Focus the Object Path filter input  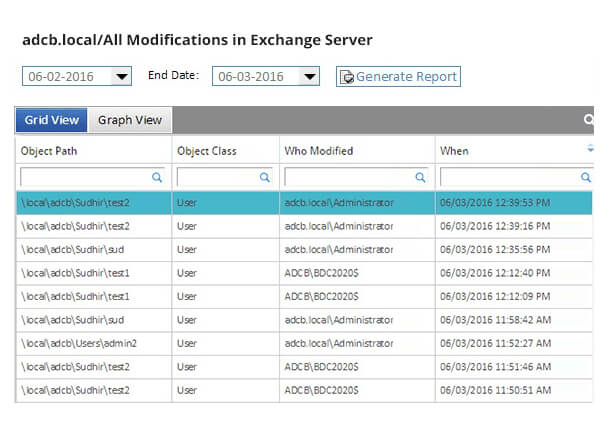[x=93, y=177]
